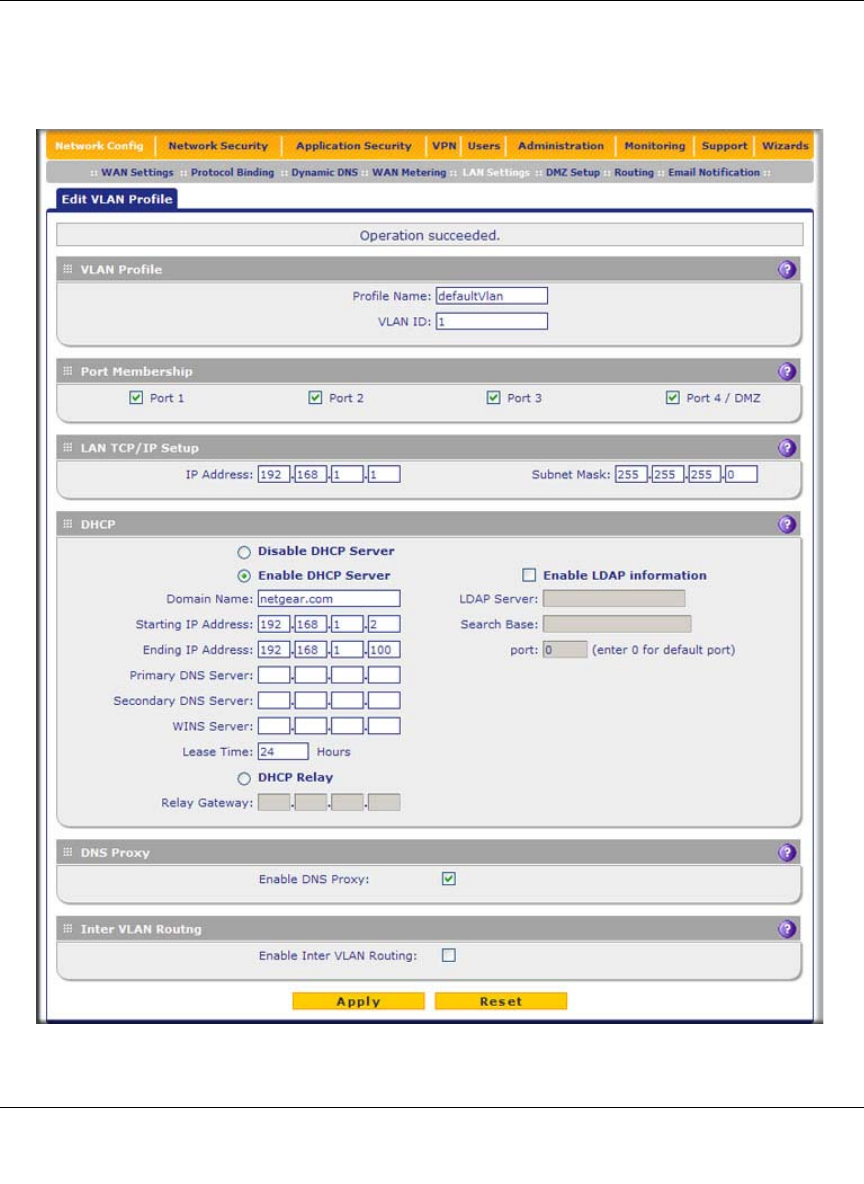This screenshot has width=864, height=1184.
Task: Open help for Inter VLAN Routing section
Action: [x=786, y=929]
